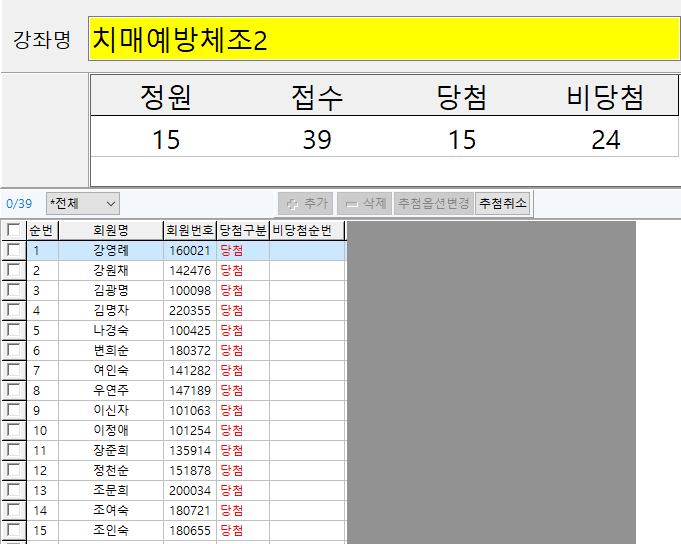
Task: Click the 당첨 status in 조인숙 row
Action: (x=231, y=530)
